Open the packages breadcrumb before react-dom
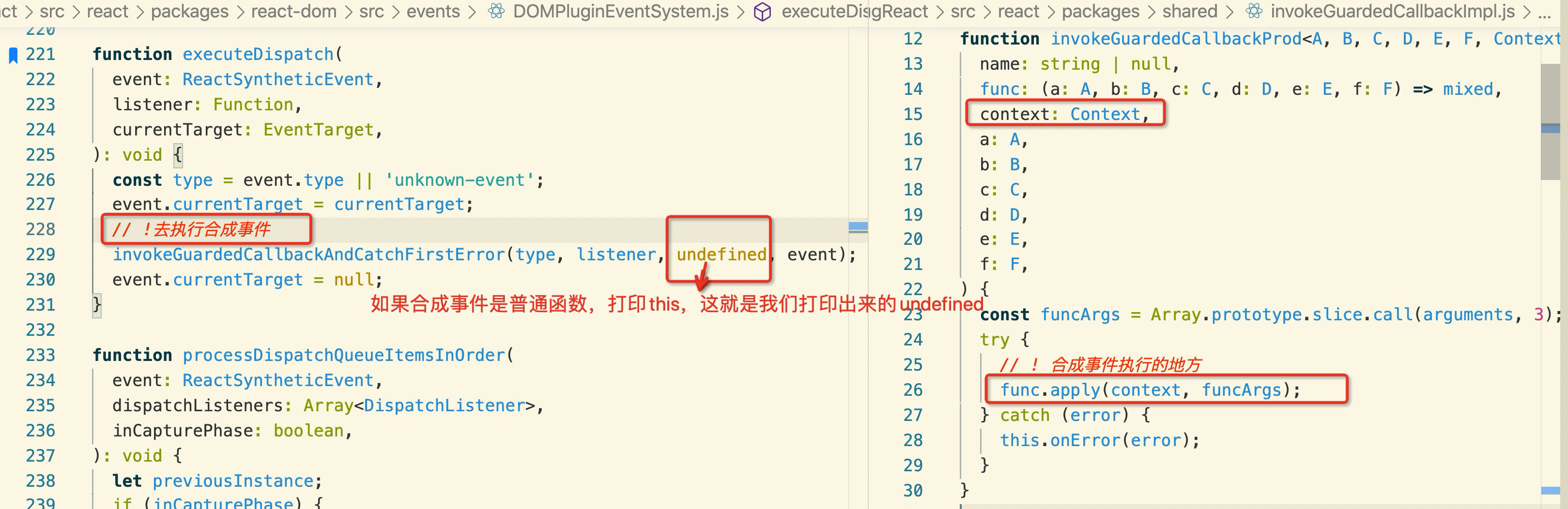 [x=190, y=11]
